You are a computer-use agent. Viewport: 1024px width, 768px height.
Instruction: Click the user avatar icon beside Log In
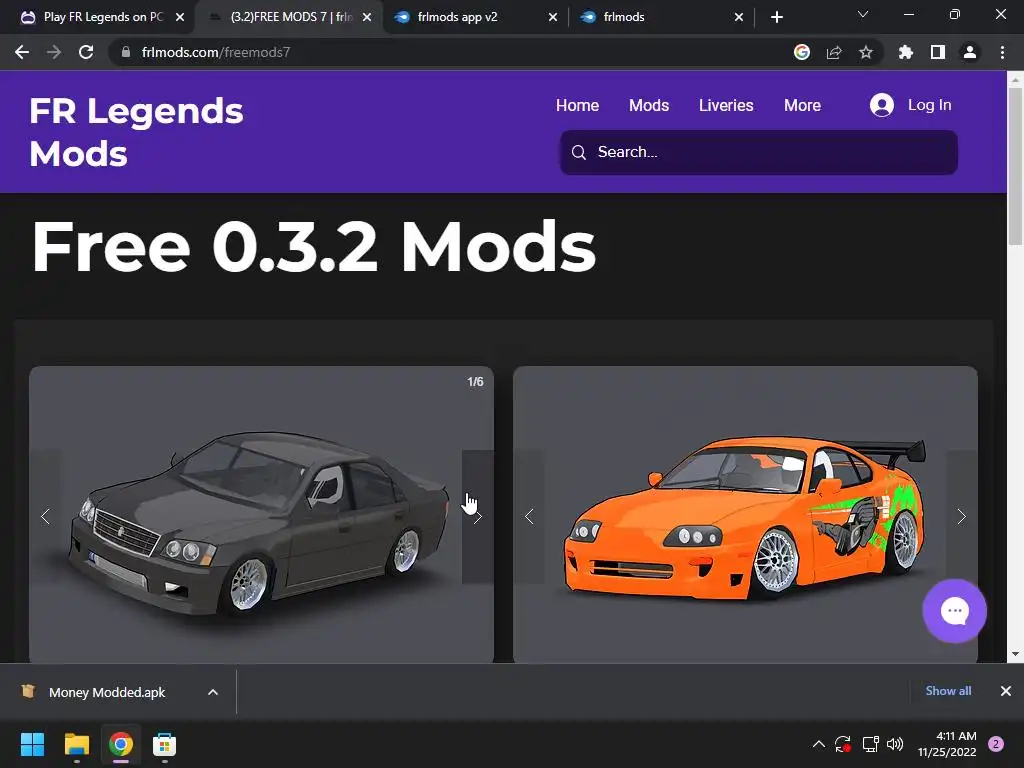pos(882,105)
